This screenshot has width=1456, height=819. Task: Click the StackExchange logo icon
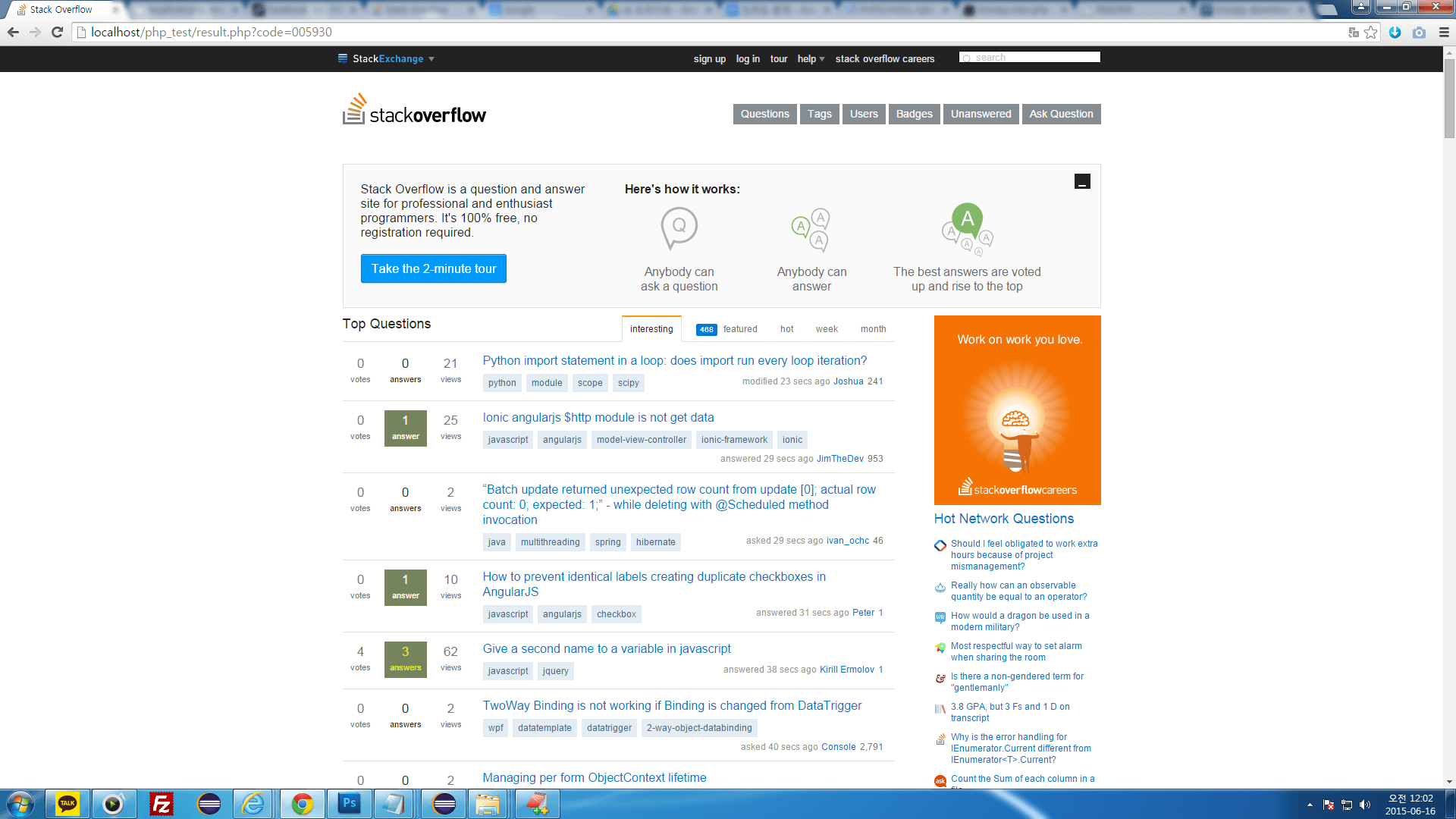pos(343,58)
